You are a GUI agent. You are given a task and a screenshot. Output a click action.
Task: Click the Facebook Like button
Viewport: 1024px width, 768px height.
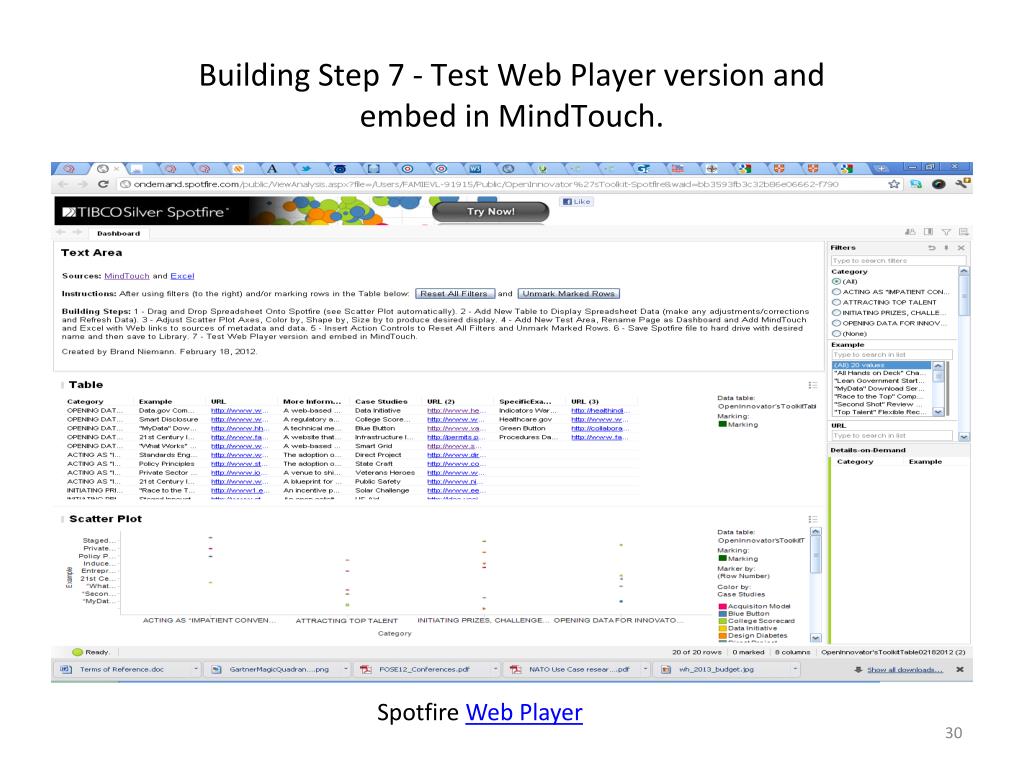(x=577, y=202)
